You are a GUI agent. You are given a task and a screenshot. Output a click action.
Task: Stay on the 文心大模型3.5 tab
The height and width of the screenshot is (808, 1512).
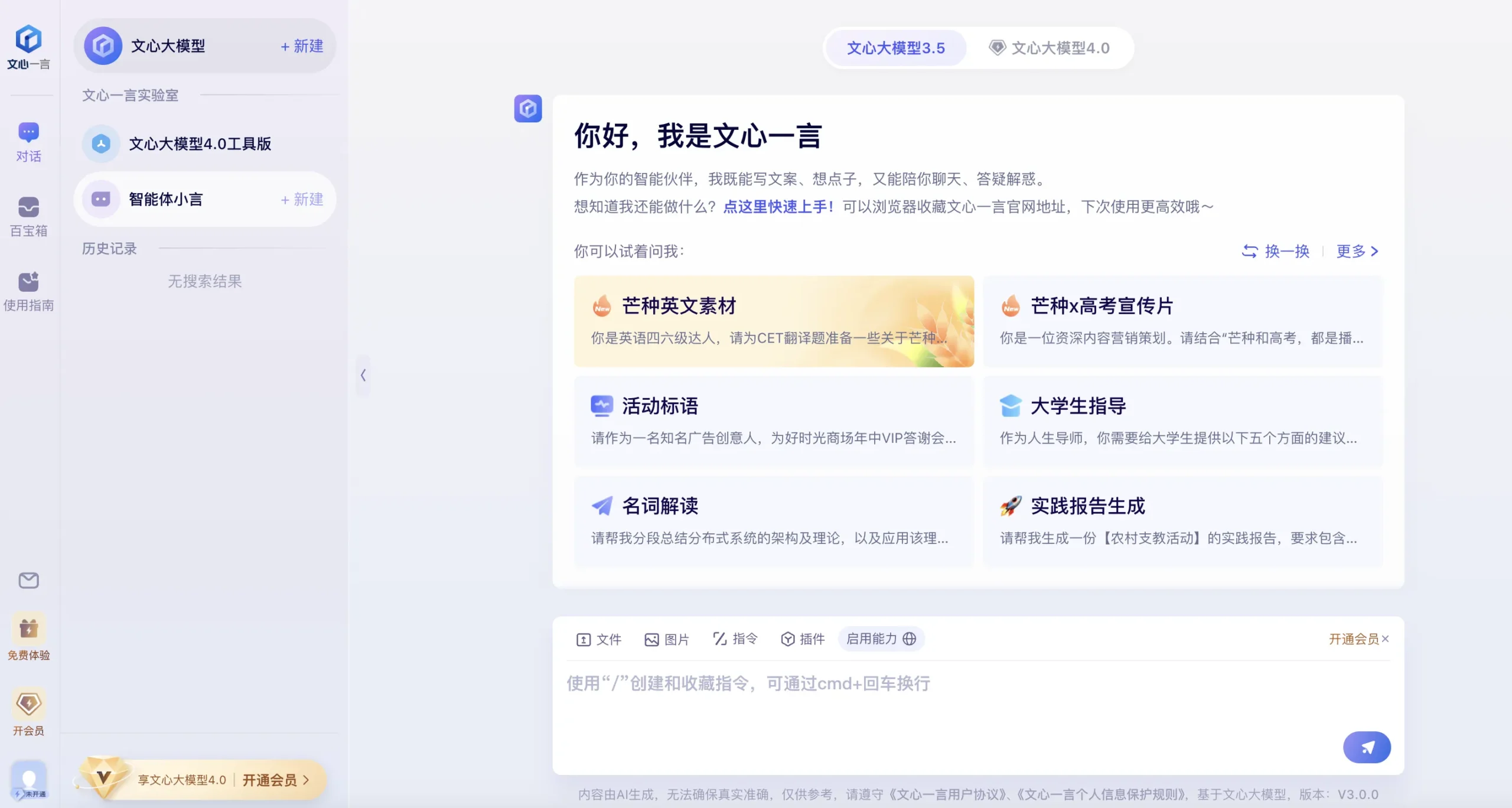895,48
